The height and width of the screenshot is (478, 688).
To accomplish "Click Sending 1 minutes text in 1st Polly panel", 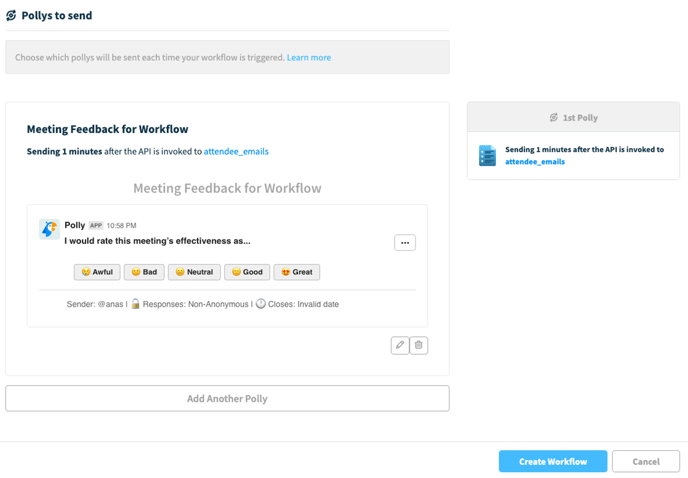I will tap(584, 149).
